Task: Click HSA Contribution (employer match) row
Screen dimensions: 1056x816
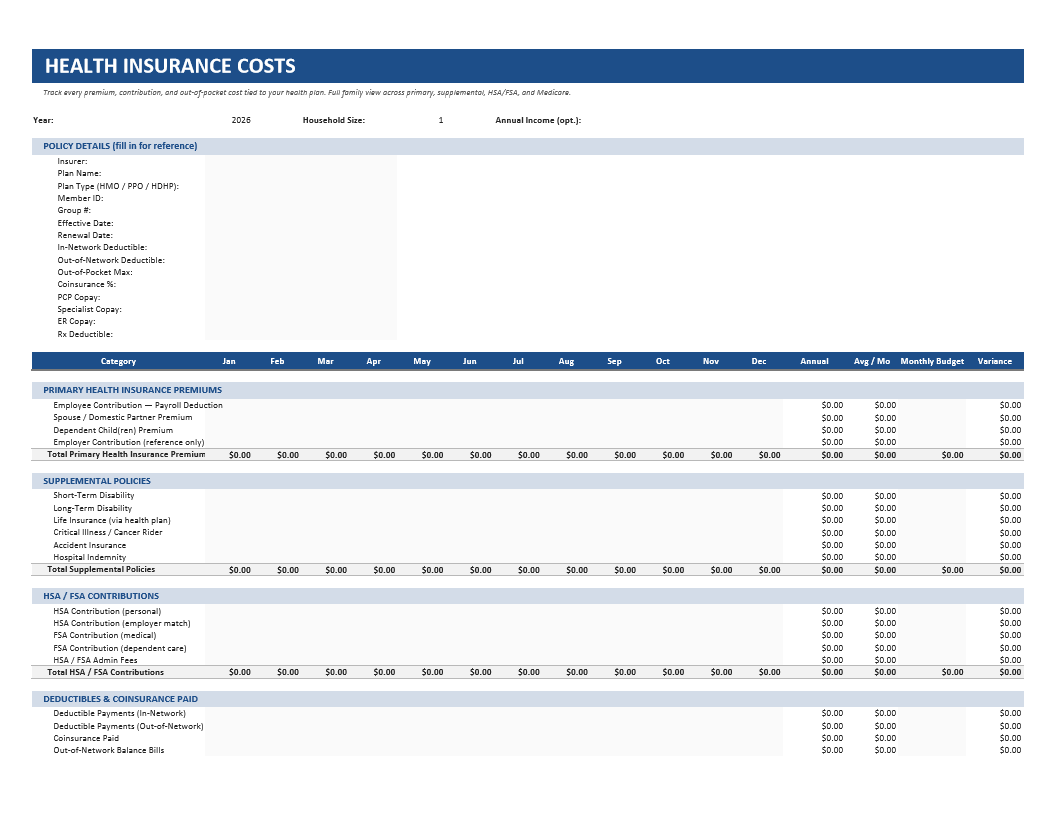Action: (527, 623)
